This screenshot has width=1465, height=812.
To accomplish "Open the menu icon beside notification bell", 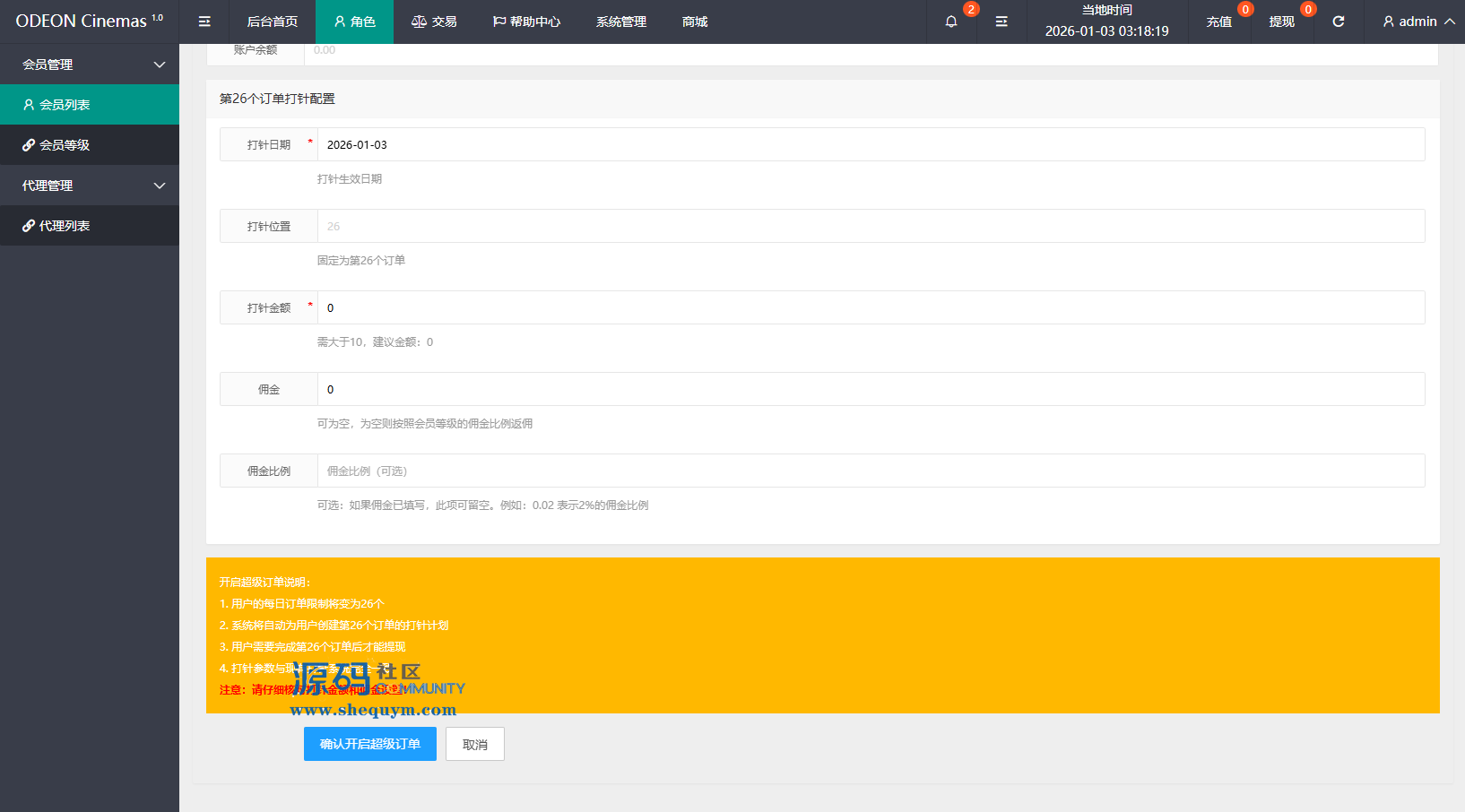I will click(1001, 22).
